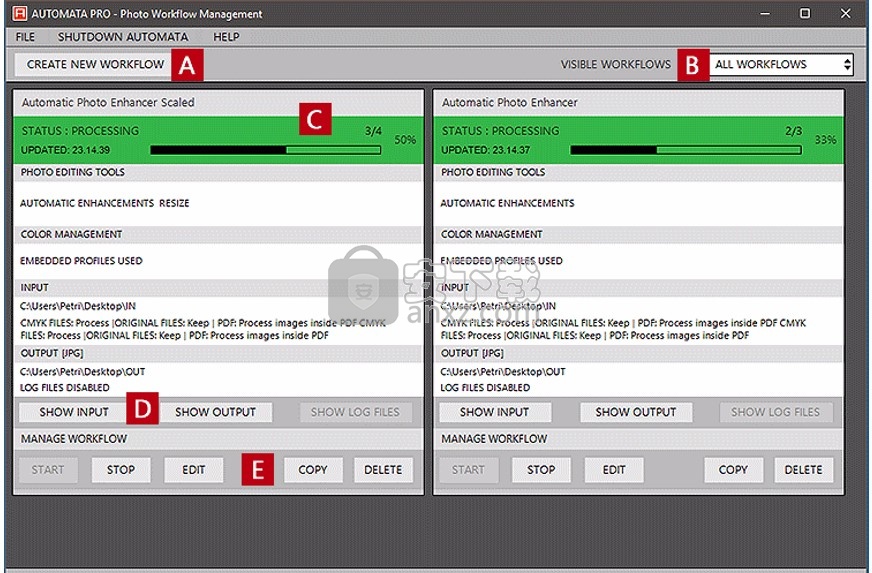Screen dimensions: 872x573
Task: Click SHOW LOG FILES in the right workflow panel
Action: tap(776, 412)
